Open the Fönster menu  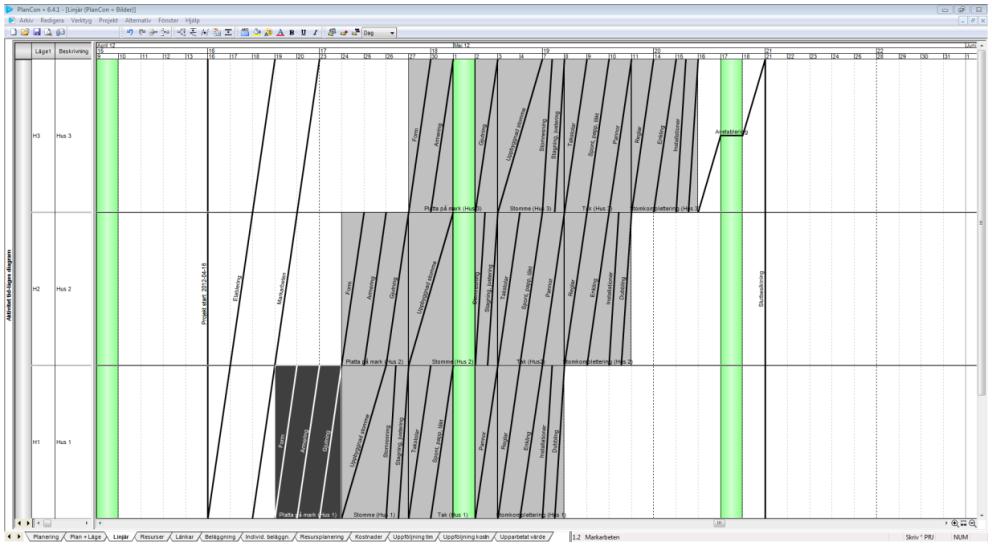click(x=168, y=20)
